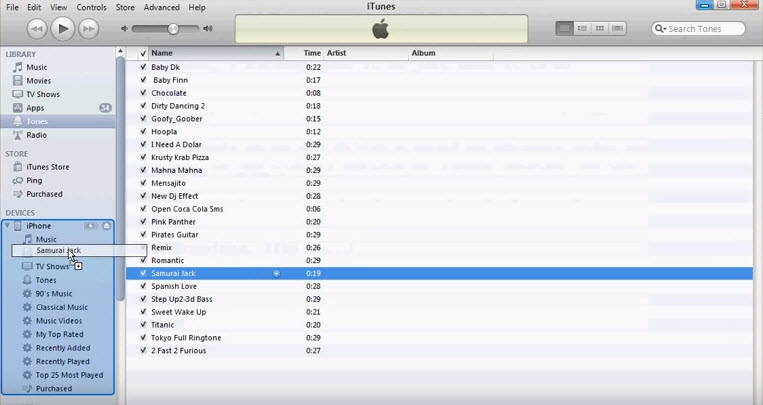Collapse the iPhone device tree
The image size is (763, 405).
pos(7,225)
